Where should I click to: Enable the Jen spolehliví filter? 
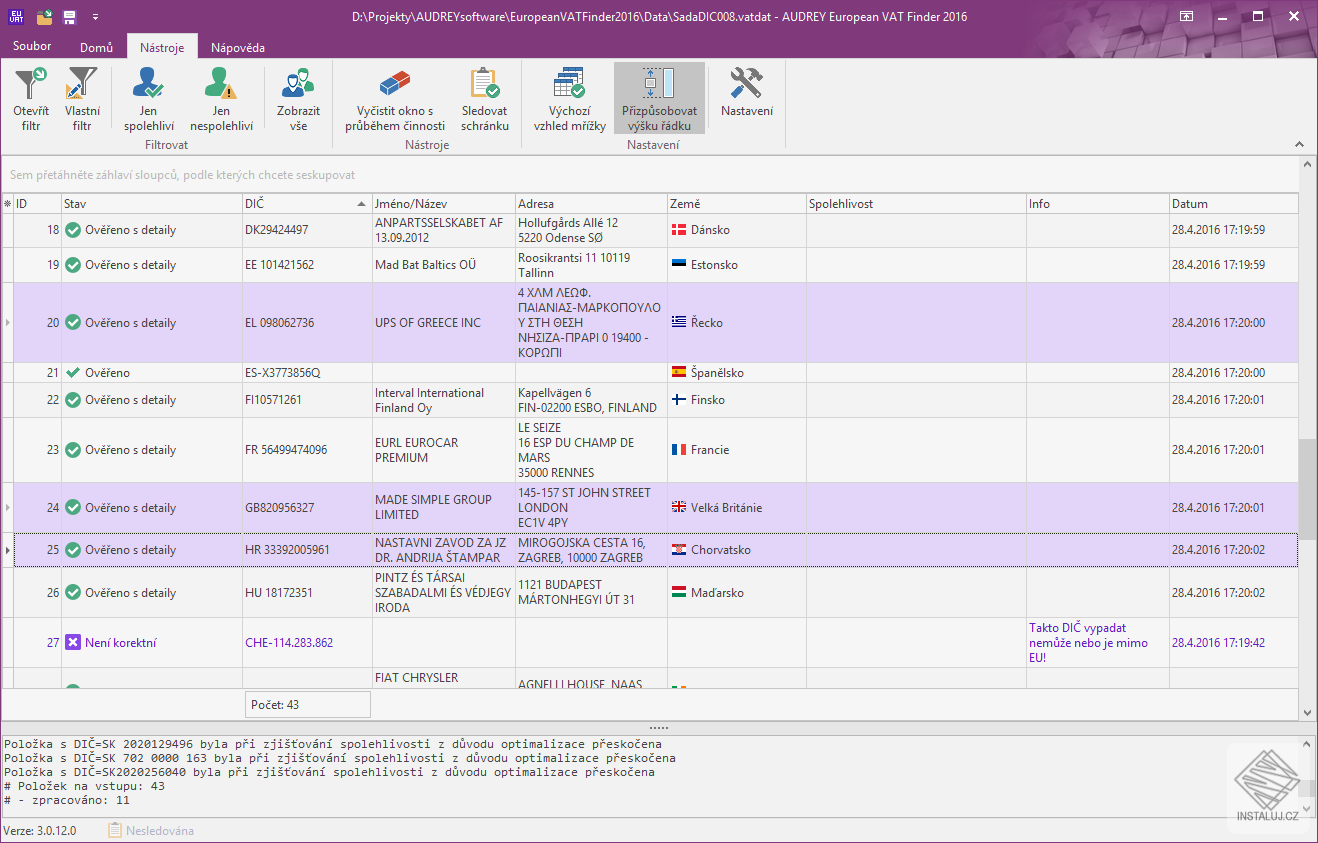pyautogui.click(x=148, y=97)
